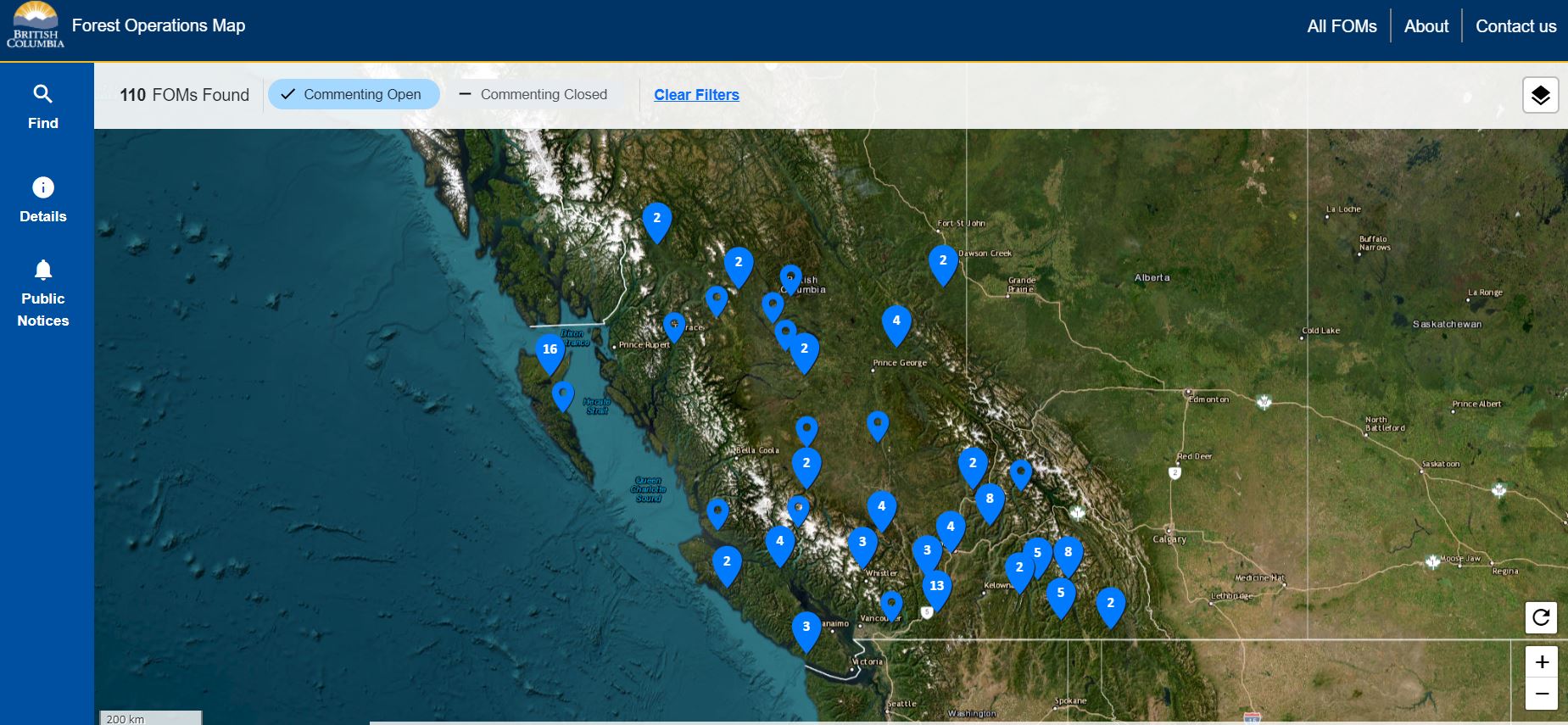Reset the map view with refresh icon
The height and width of the screenshot is (725, 1568).
tap(1541, 617)
